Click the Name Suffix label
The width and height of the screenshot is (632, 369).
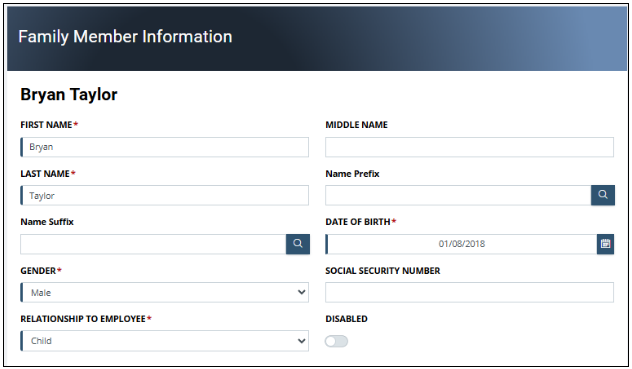(47, 222)
